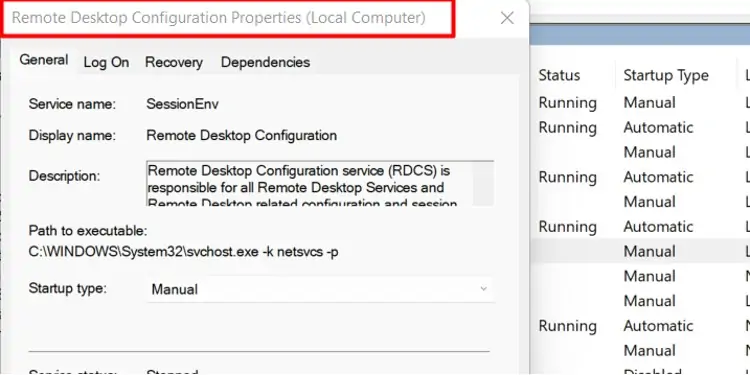Sort Services window by Status column
This screenshot has width=750, height=375.
[559, 75]
